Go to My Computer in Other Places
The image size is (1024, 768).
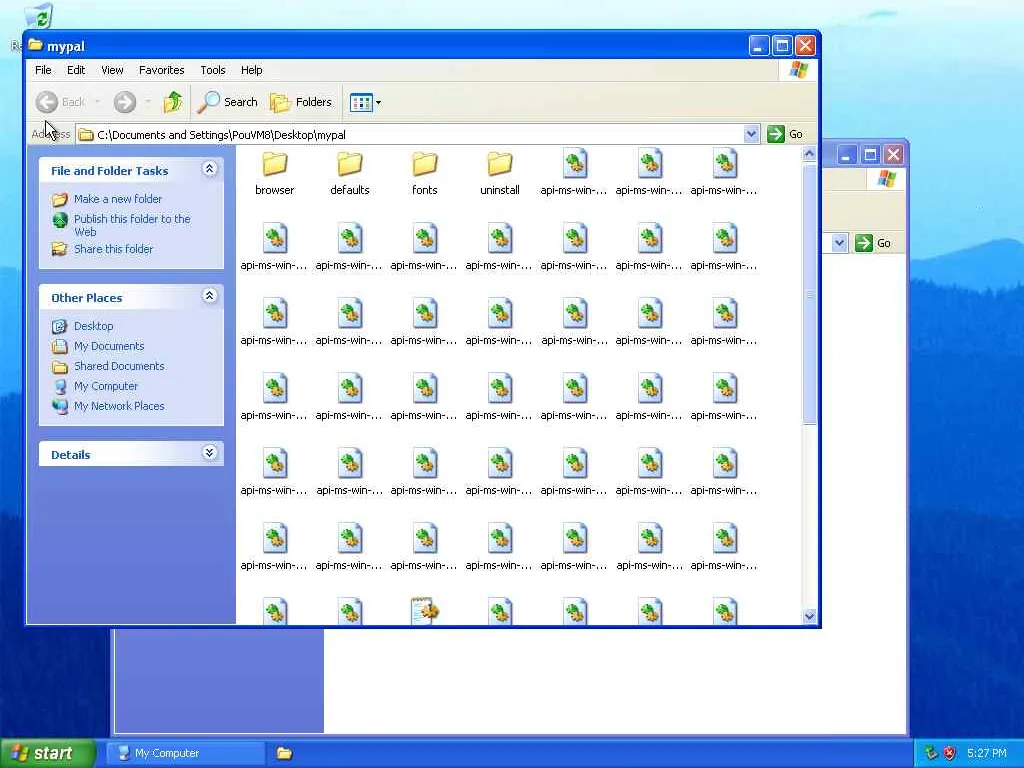[106, 386]
